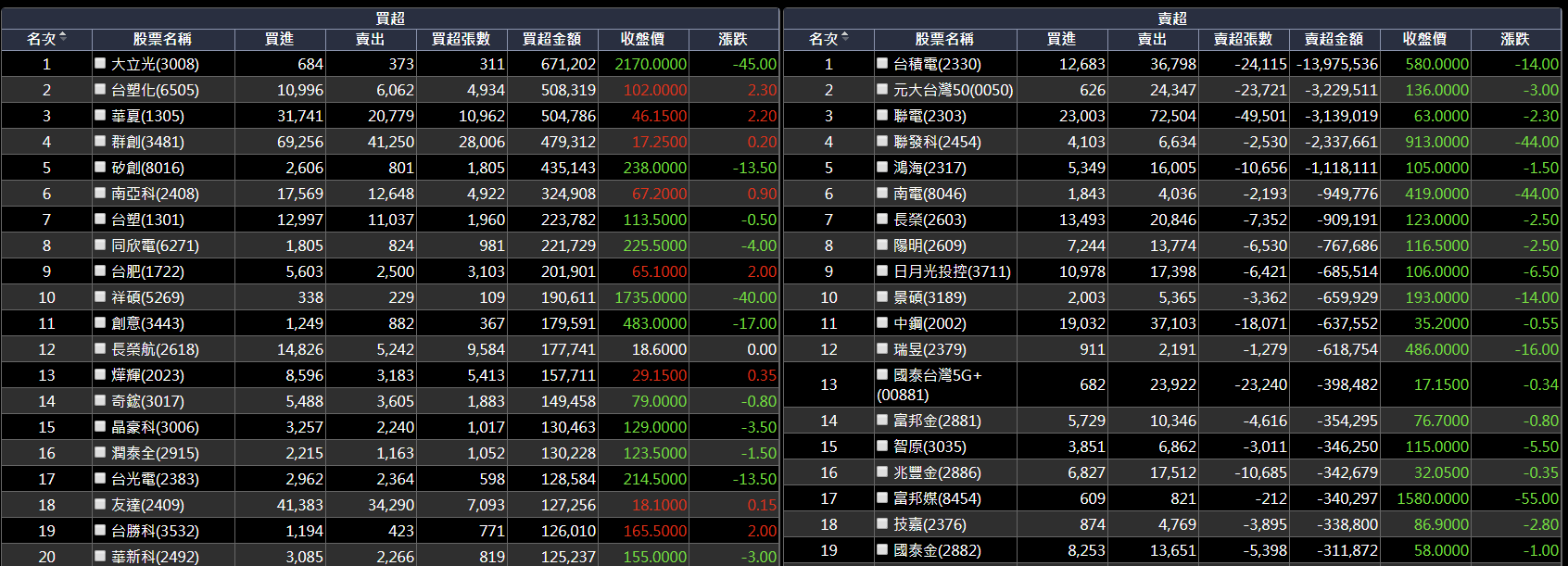Viewport: 1568px width, 566px height.
Task: Tick the checkbox for 聯發科(2454)
Action: coord(882,141)
